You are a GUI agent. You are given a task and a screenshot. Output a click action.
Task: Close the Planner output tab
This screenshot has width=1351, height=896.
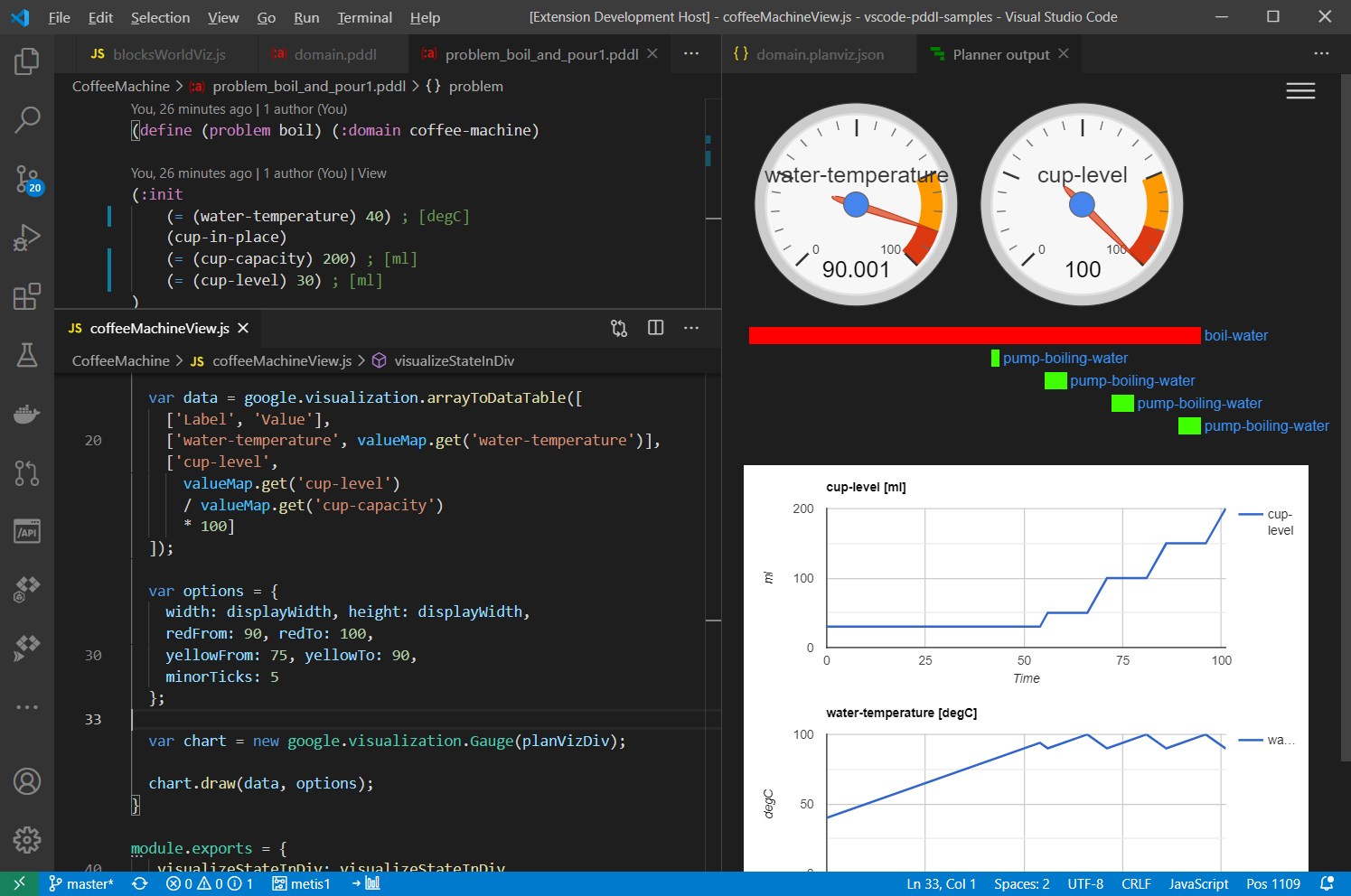[x=1064, y=54]
